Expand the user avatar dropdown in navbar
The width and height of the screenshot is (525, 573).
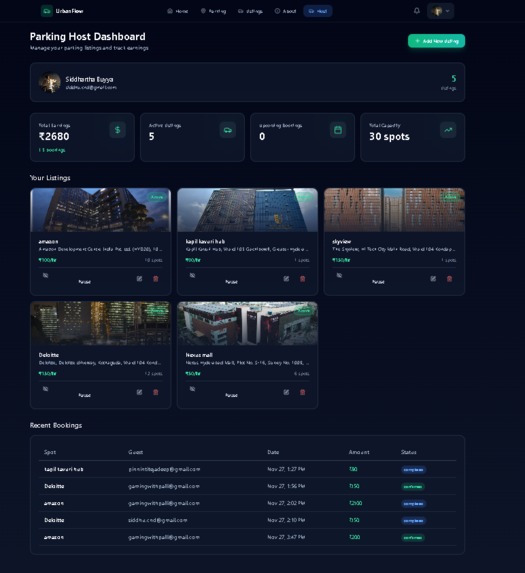point(441,11)
